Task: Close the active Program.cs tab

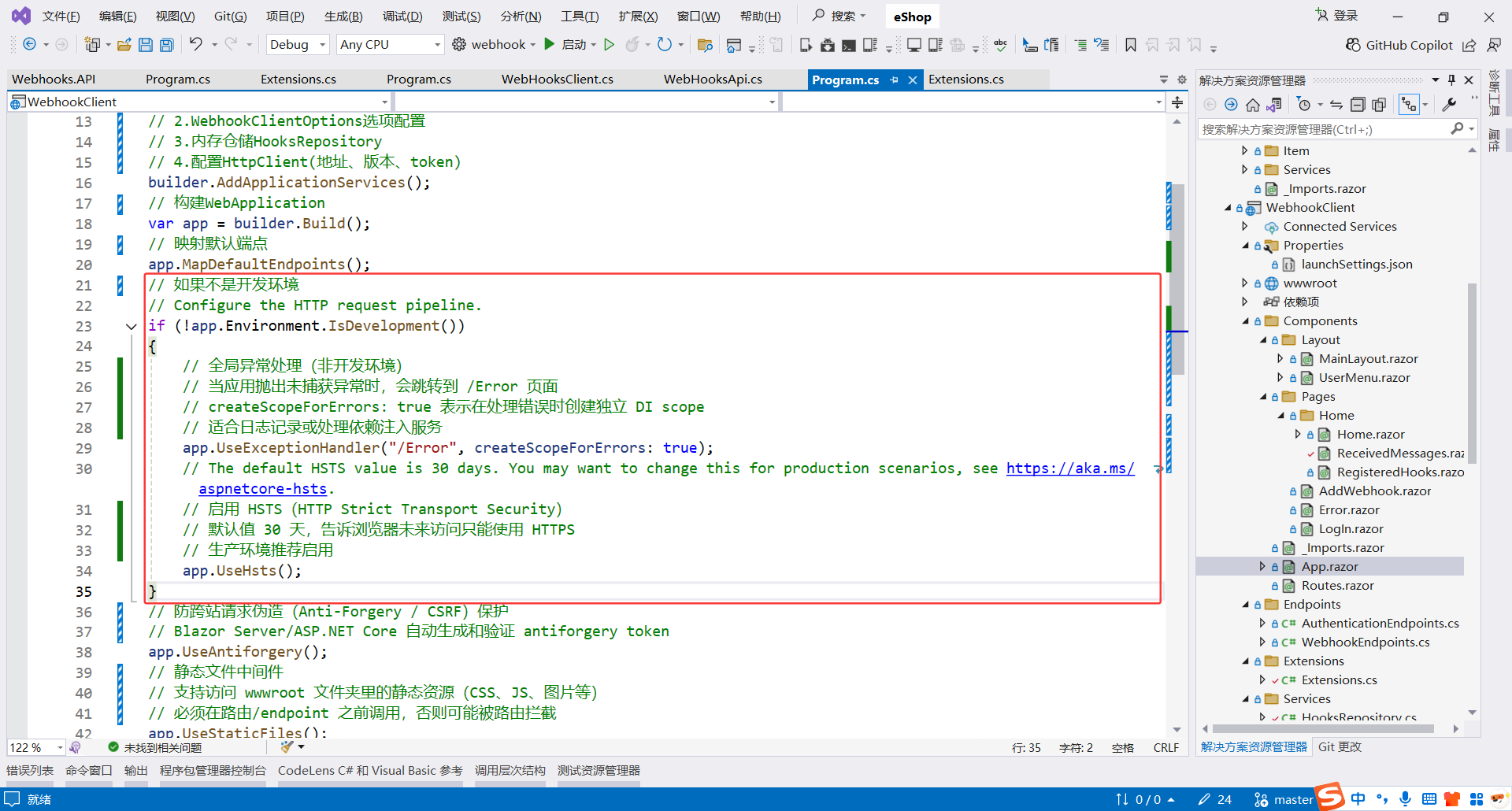Action: [x=913, y=80]
